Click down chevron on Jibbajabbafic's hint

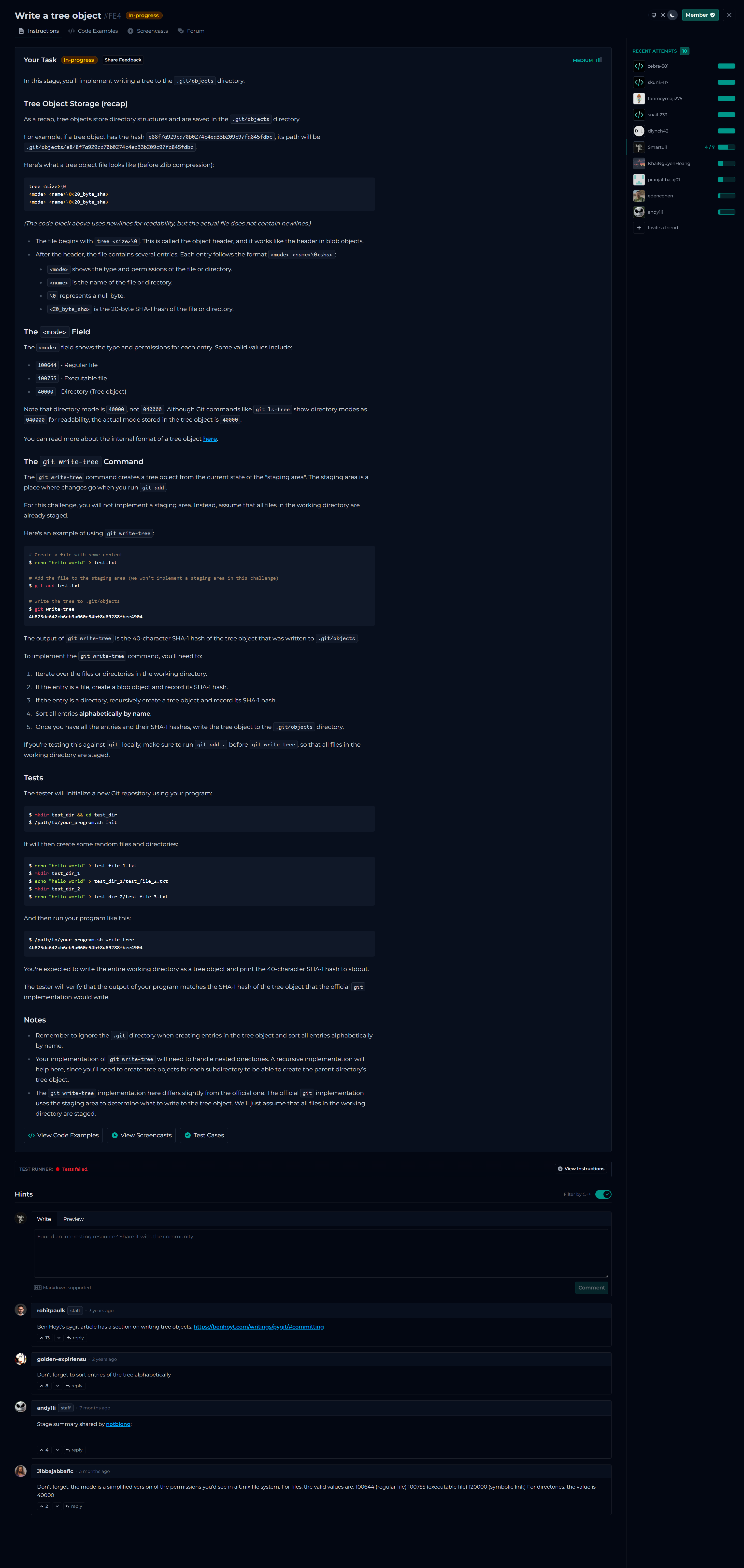(x=57, y=1507)
